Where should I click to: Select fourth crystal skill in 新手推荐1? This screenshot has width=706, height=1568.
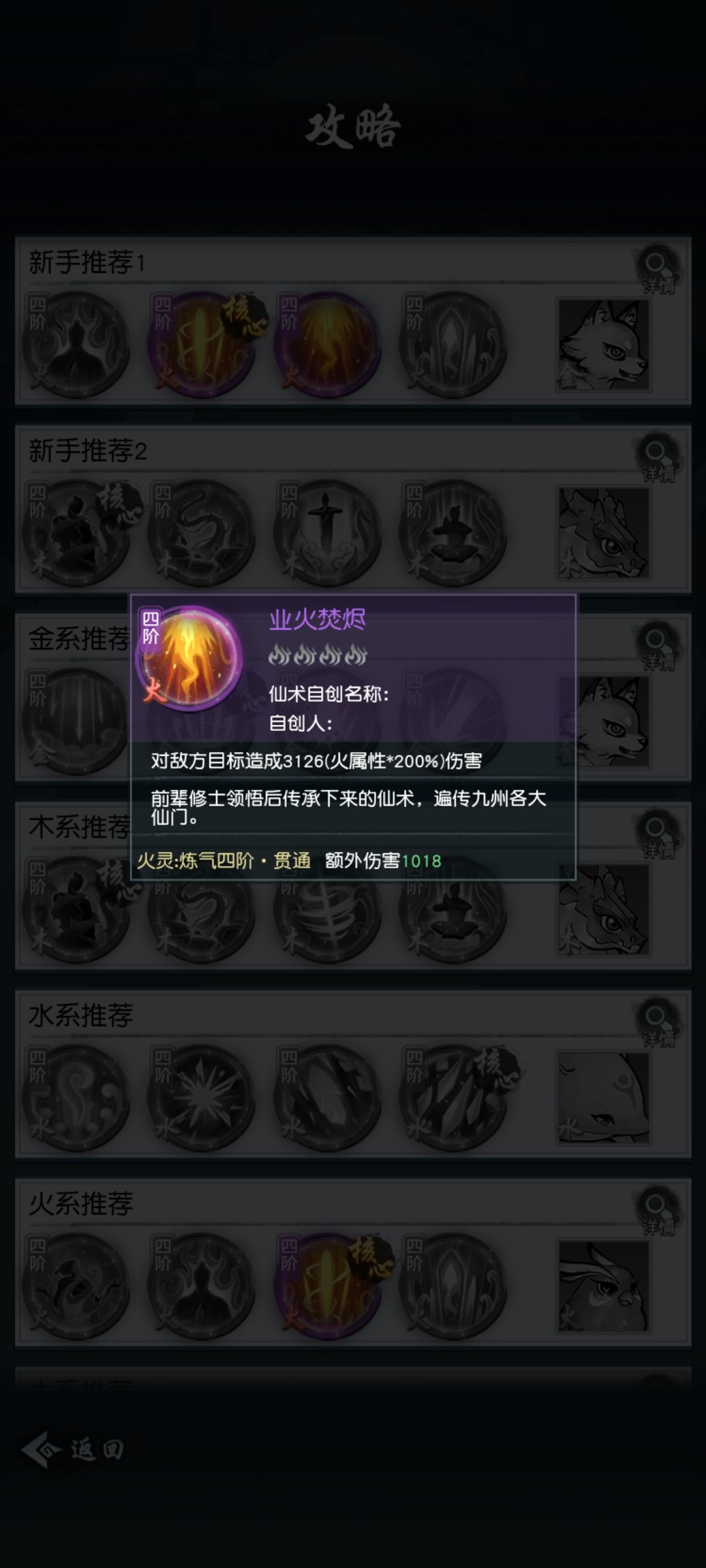(453, 345)
